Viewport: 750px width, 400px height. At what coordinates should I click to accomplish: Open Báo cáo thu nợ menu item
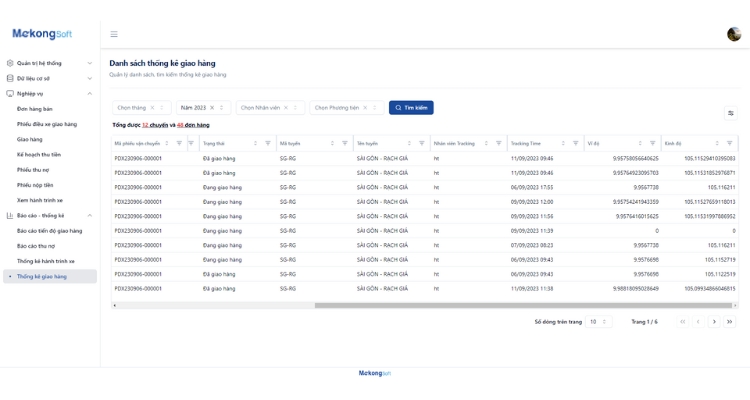(x=36, y=246)
